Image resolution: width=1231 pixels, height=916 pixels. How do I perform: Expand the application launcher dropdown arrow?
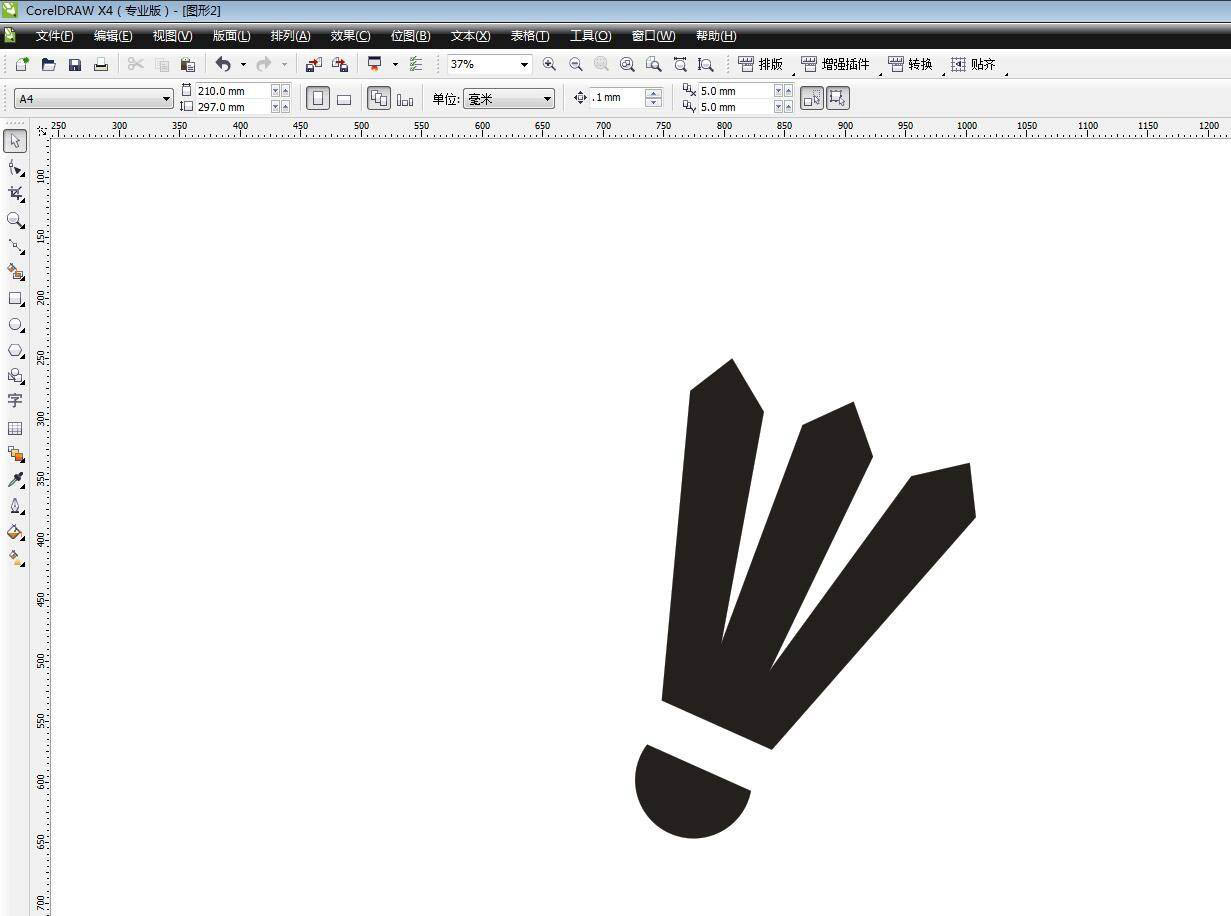[395, 64]
